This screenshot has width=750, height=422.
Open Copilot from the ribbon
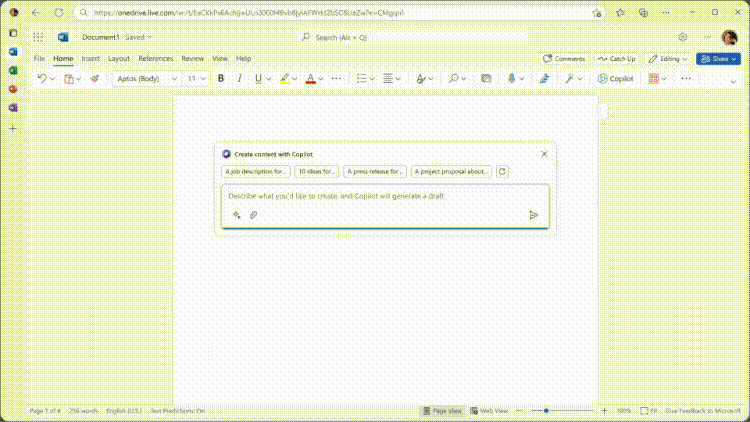tap(616, 78)
